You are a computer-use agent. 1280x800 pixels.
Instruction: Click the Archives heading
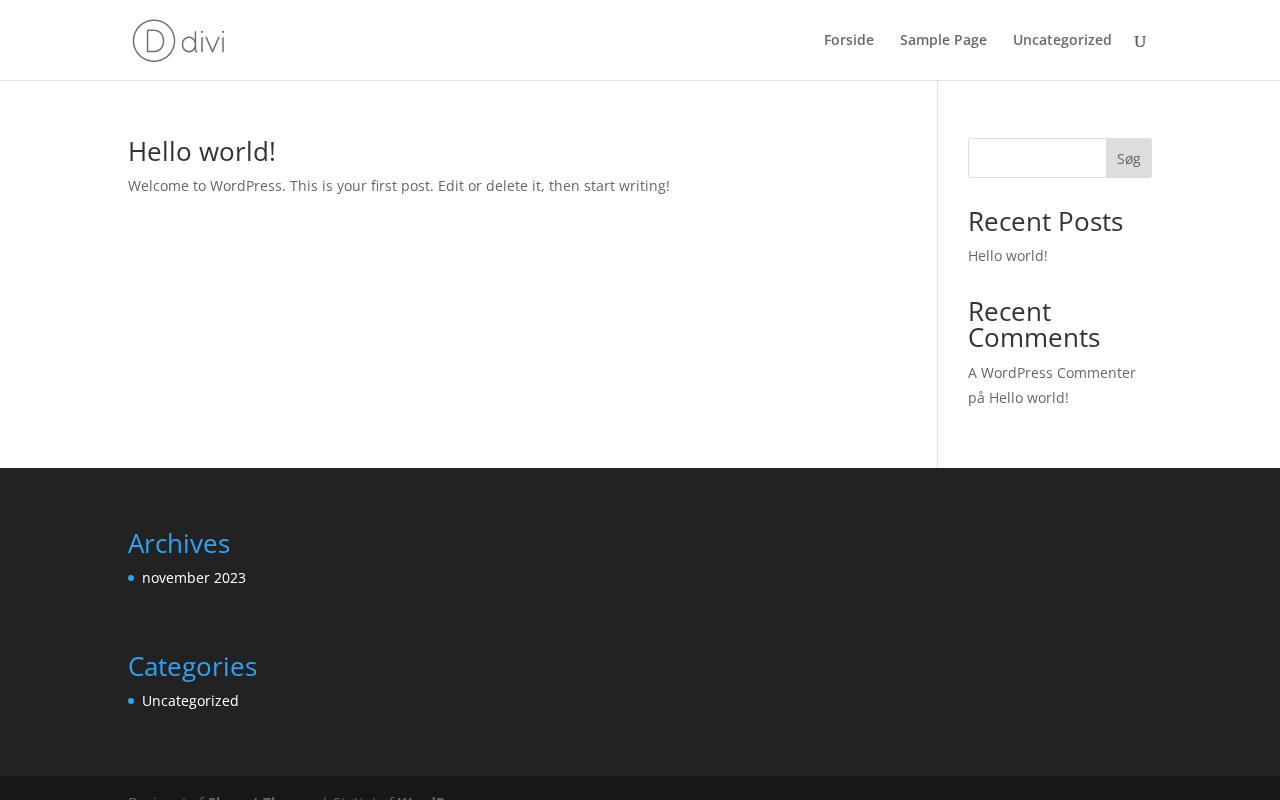coord(179,543)
